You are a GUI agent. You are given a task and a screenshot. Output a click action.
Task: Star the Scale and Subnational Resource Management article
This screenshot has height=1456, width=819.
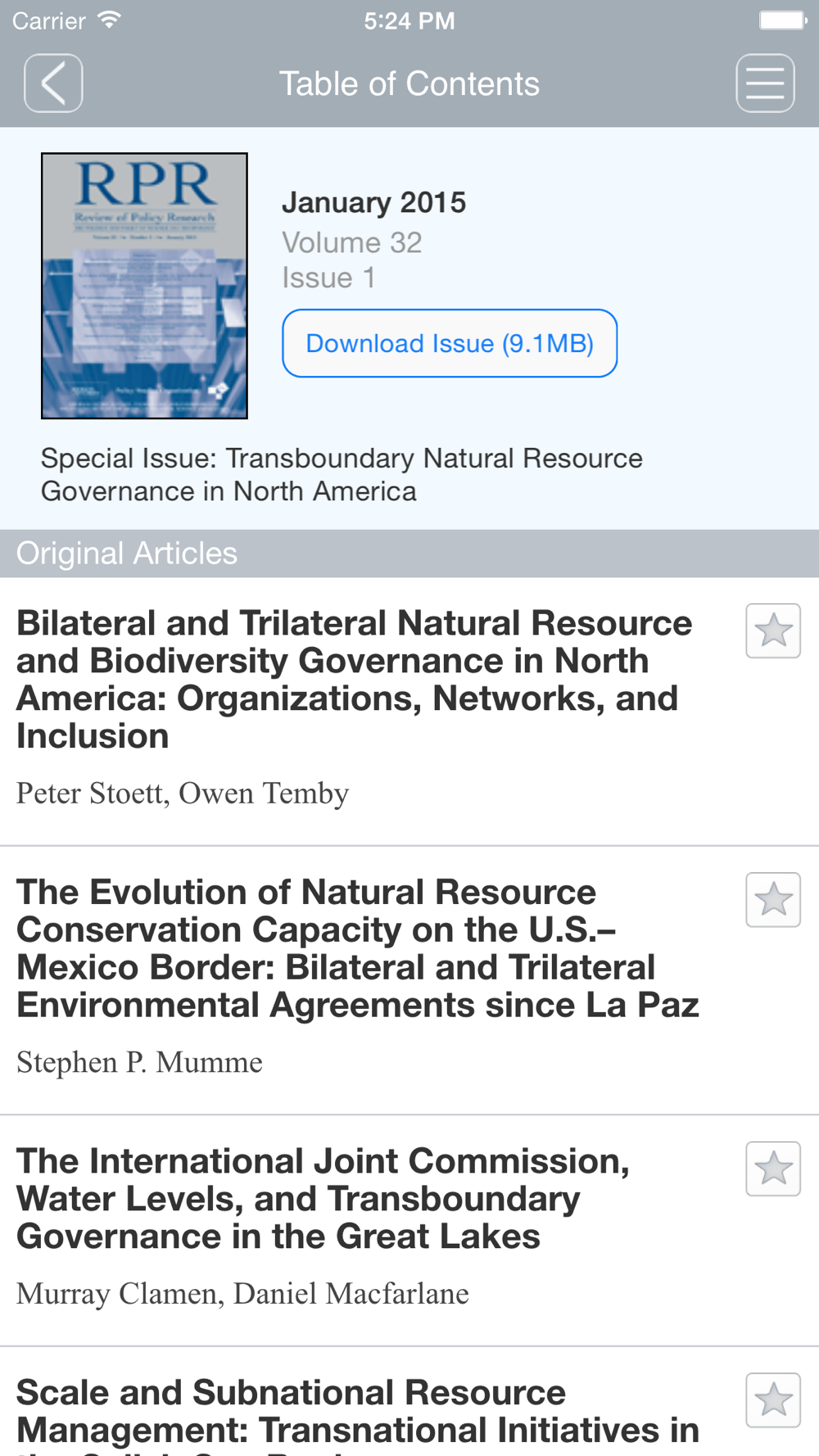click(773, 1400)
